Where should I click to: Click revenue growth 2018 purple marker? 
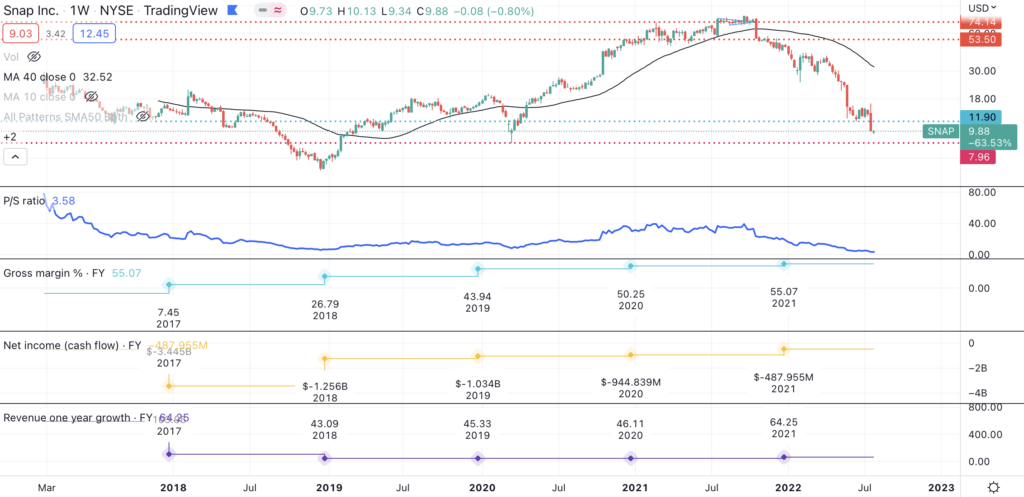[x=325, y=458]
